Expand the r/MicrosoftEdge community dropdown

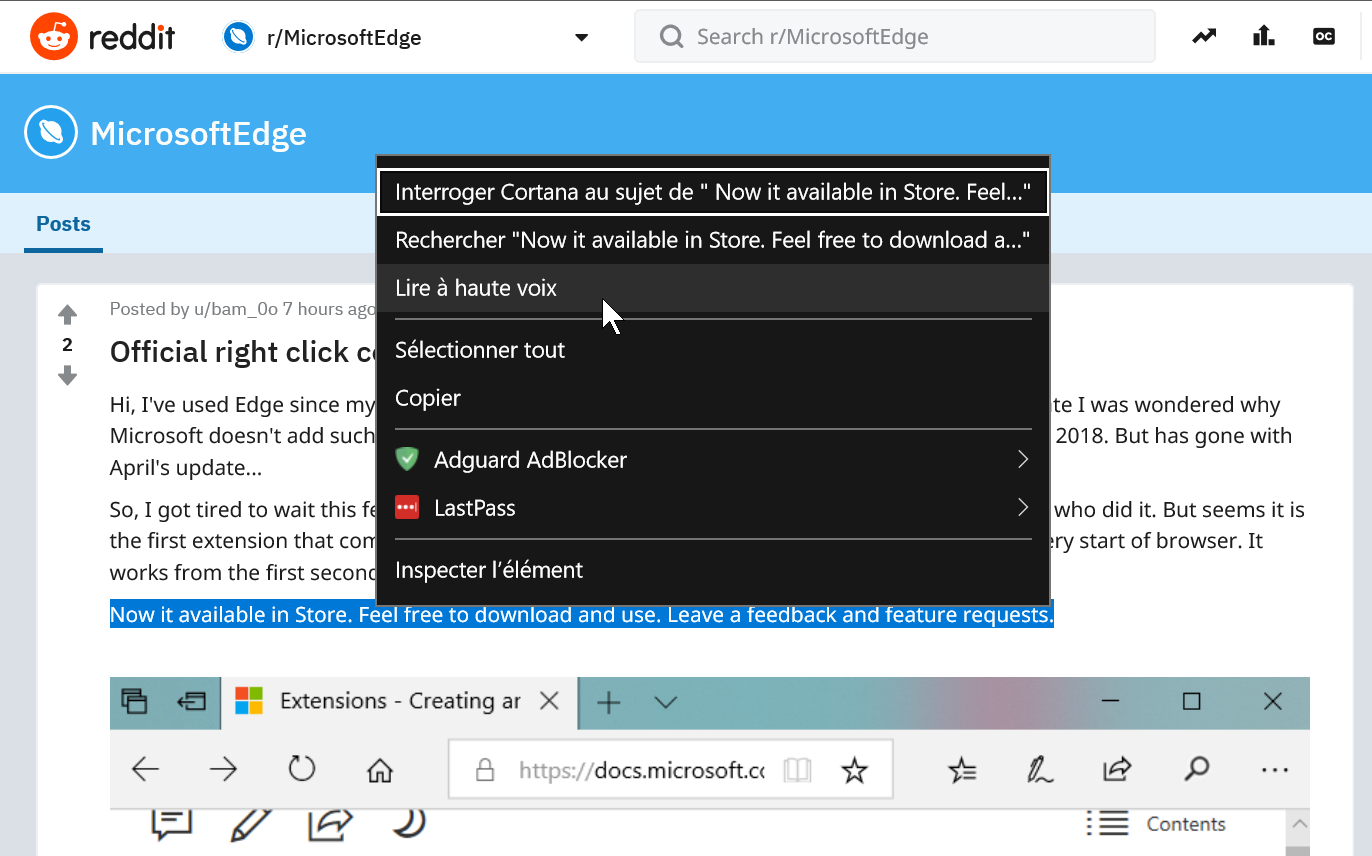click(581, 38)
